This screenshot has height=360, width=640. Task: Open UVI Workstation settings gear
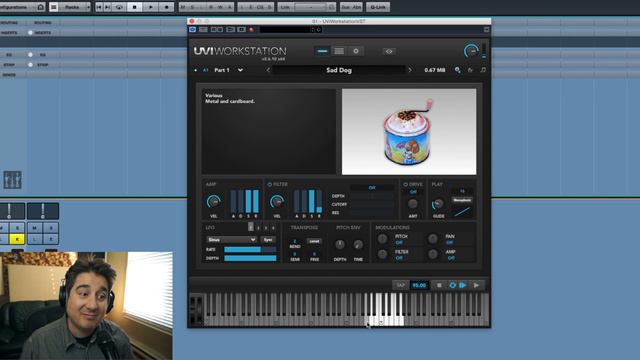(356, 51)
